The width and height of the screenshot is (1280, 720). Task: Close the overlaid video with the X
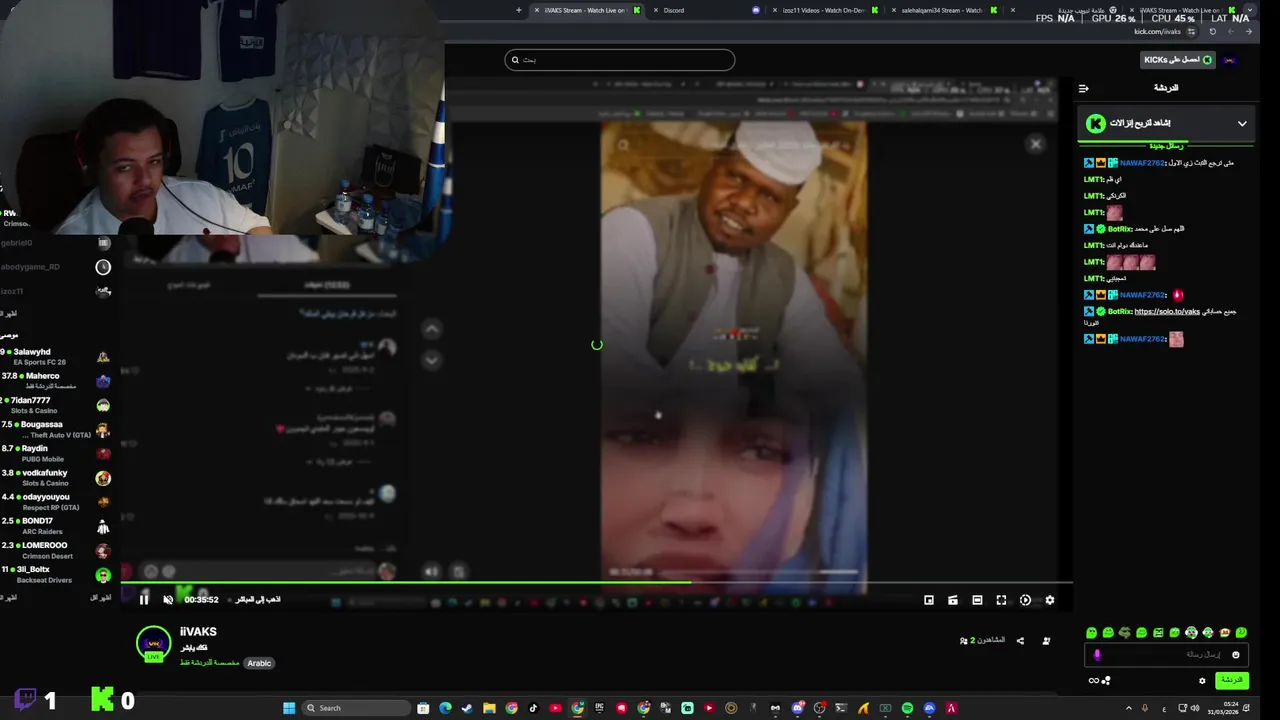coord(1036,144)
